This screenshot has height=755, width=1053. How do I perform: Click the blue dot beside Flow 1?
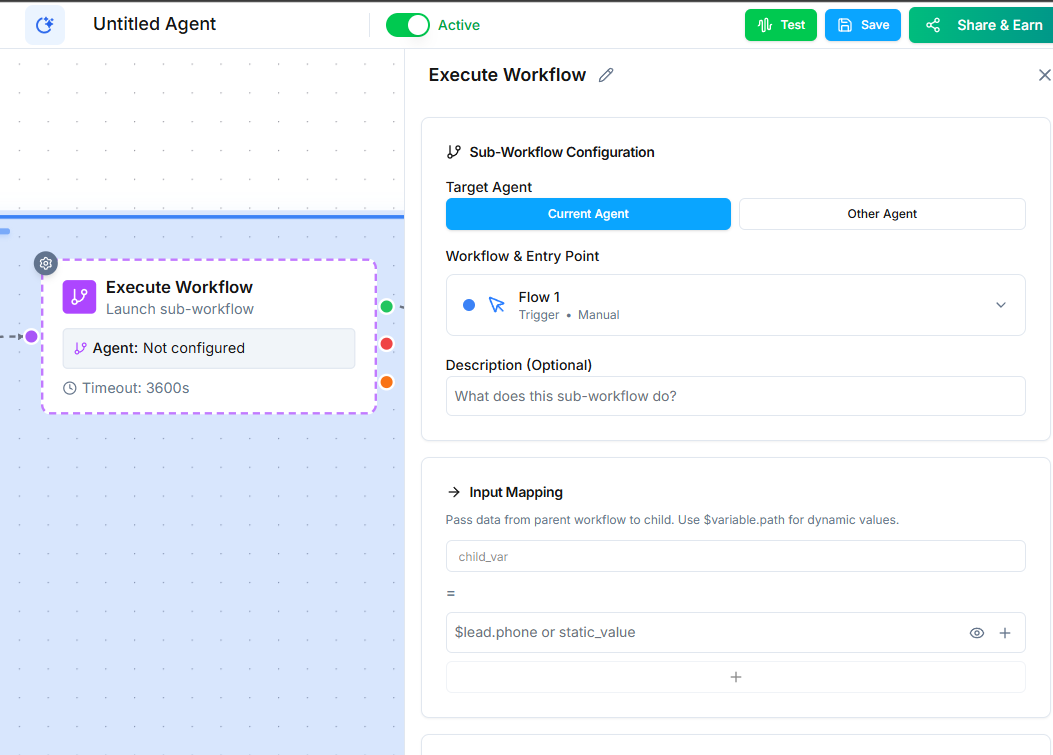[x=469, y=305]
